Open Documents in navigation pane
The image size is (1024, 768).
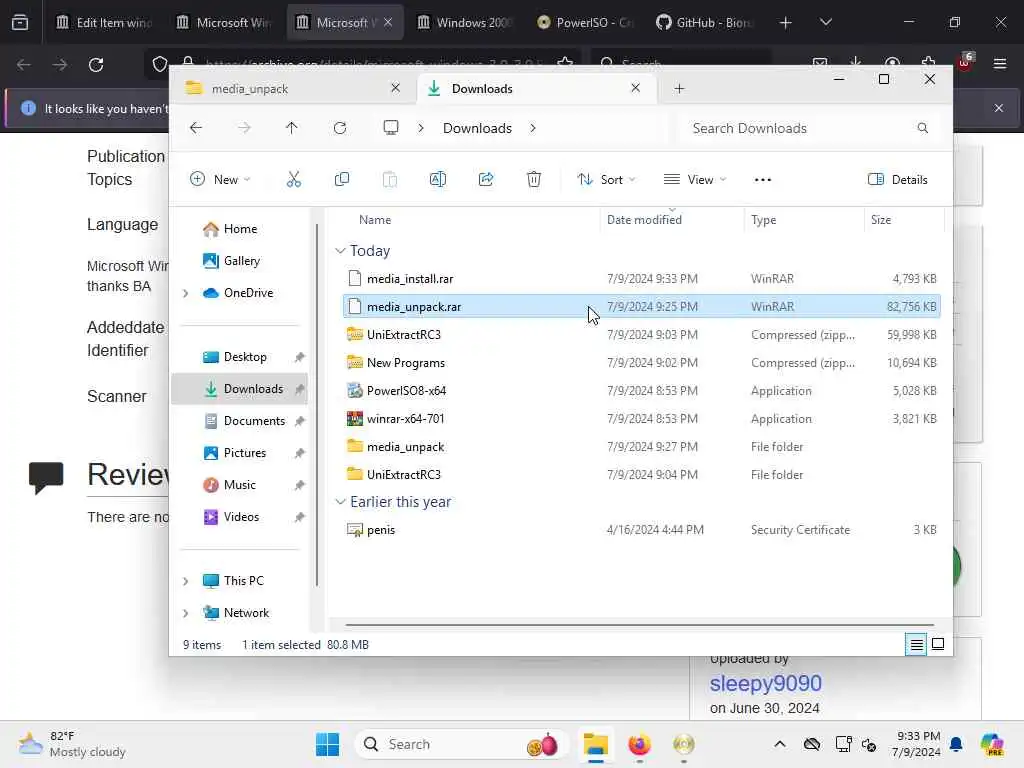pyautogui.click(x=239, y=421)
